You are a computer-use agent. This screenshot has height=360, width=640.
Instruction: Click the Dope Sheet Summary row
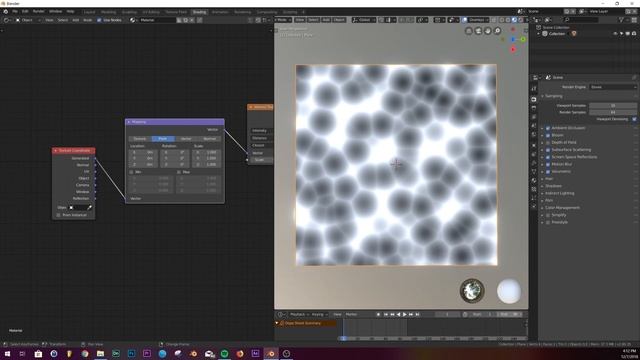coord(306,323)
